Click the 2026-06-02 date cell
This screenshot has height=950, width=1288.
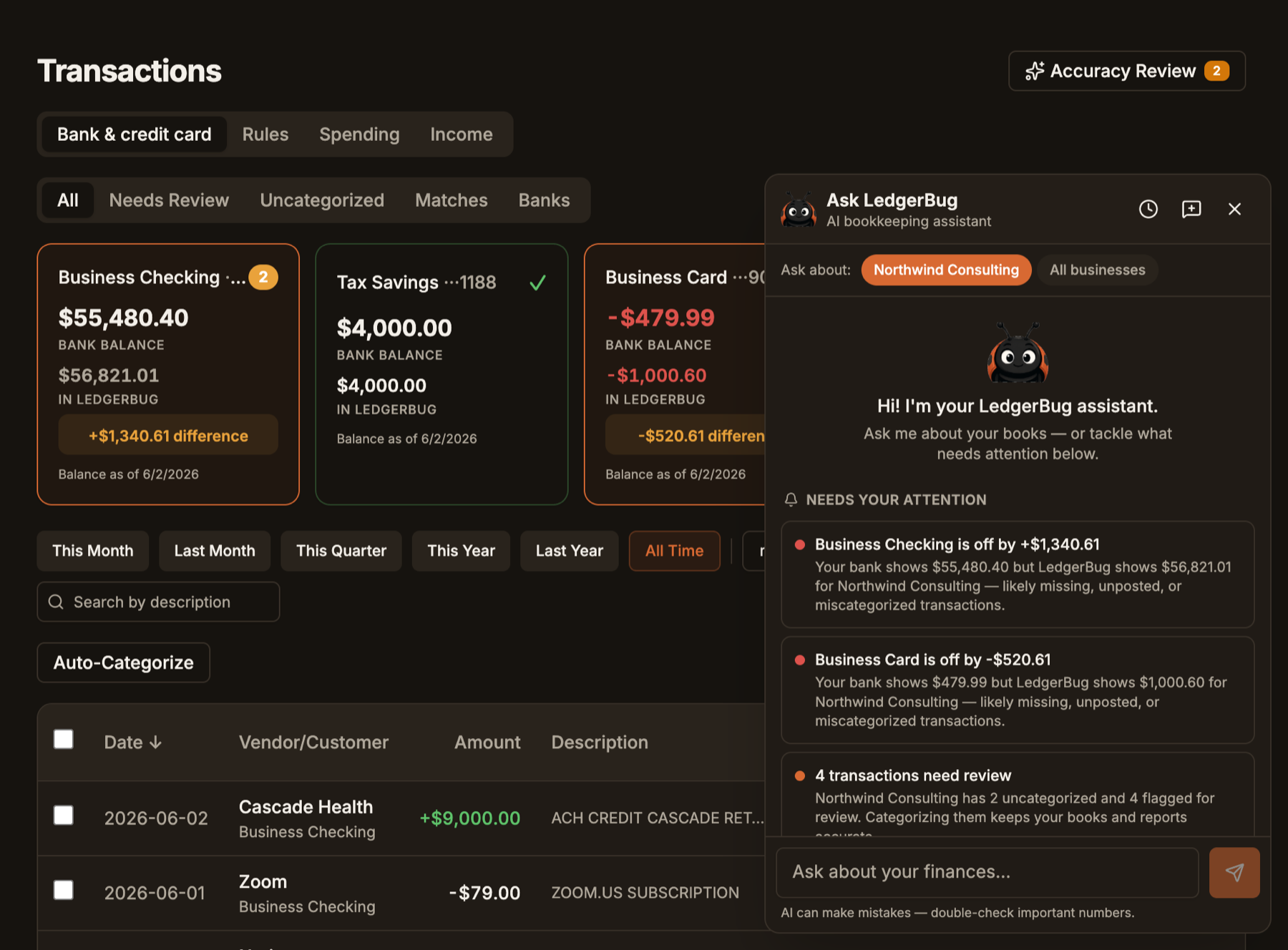point(156,818)
